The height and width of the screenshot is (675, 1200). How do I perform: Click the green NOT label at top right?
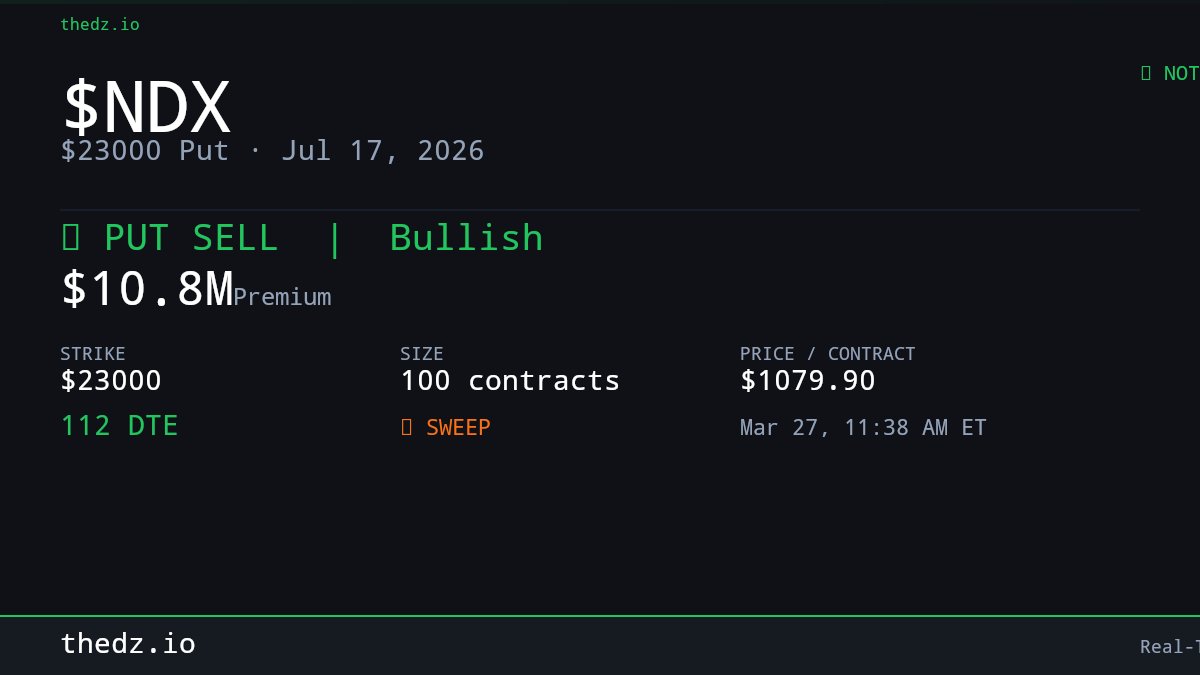point(1181,73)
